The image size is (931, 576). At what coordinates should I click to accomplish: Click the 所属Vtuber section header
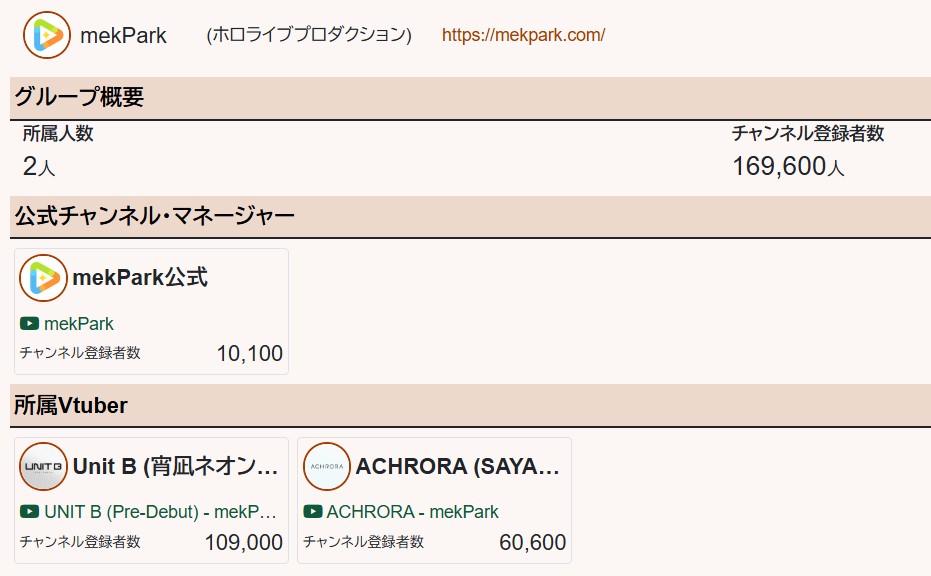470,406
